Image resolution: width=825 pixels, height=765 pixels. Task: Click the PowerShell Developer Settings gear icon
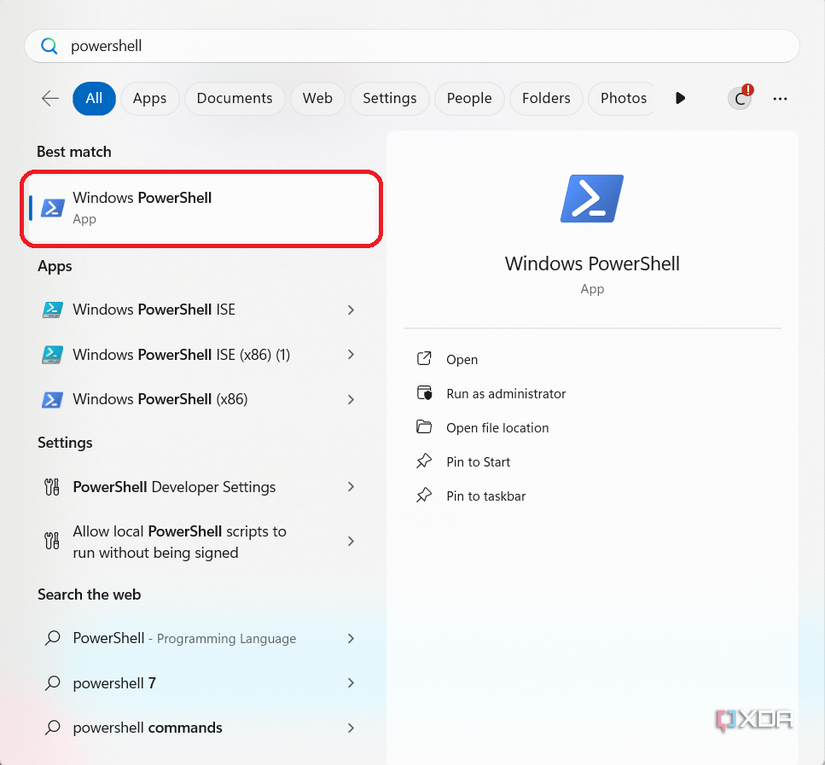[x=52, y=487]
